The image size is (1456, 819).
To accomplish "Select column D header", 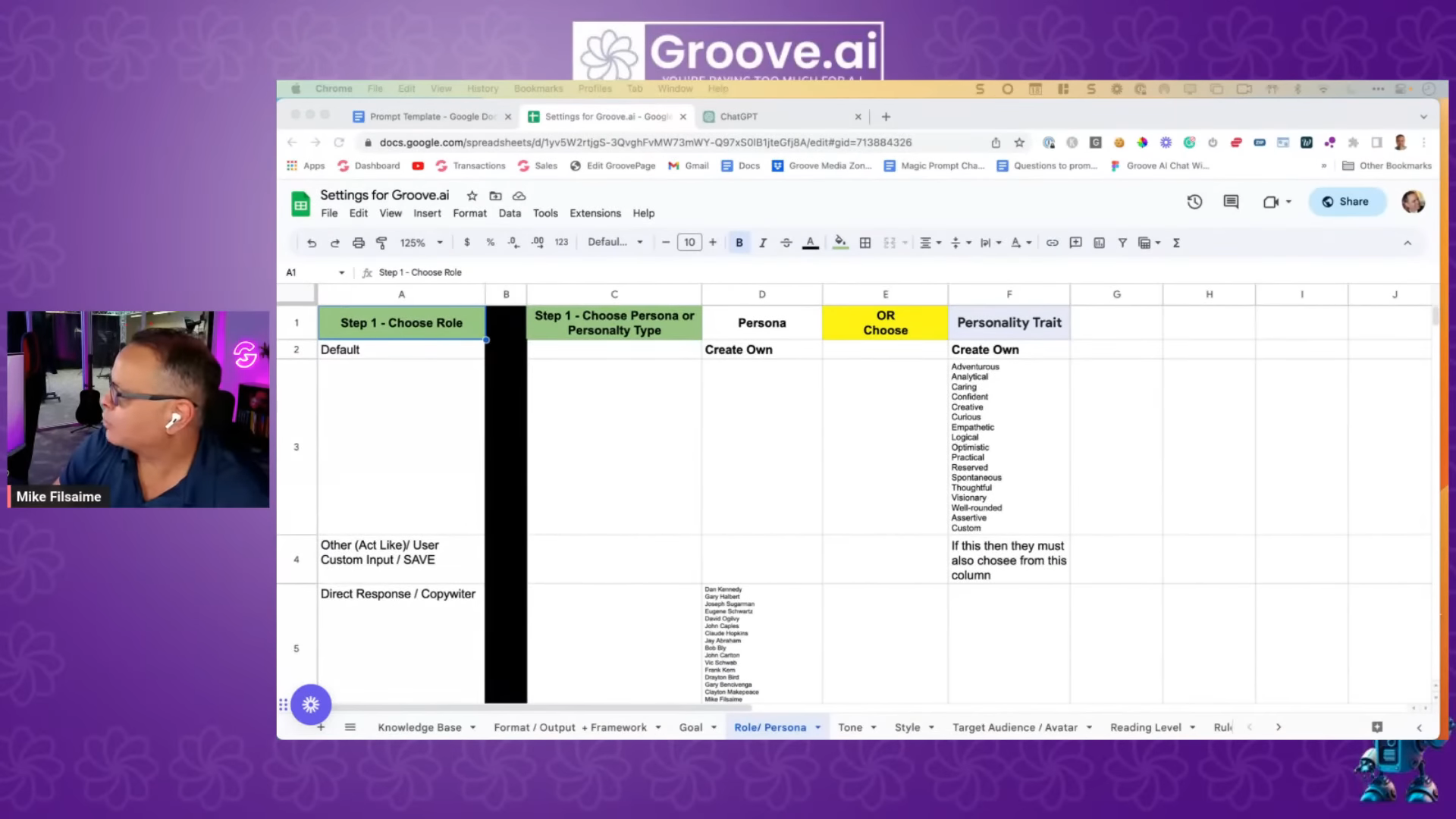I will pyautogui.click(x=762, y=294).
